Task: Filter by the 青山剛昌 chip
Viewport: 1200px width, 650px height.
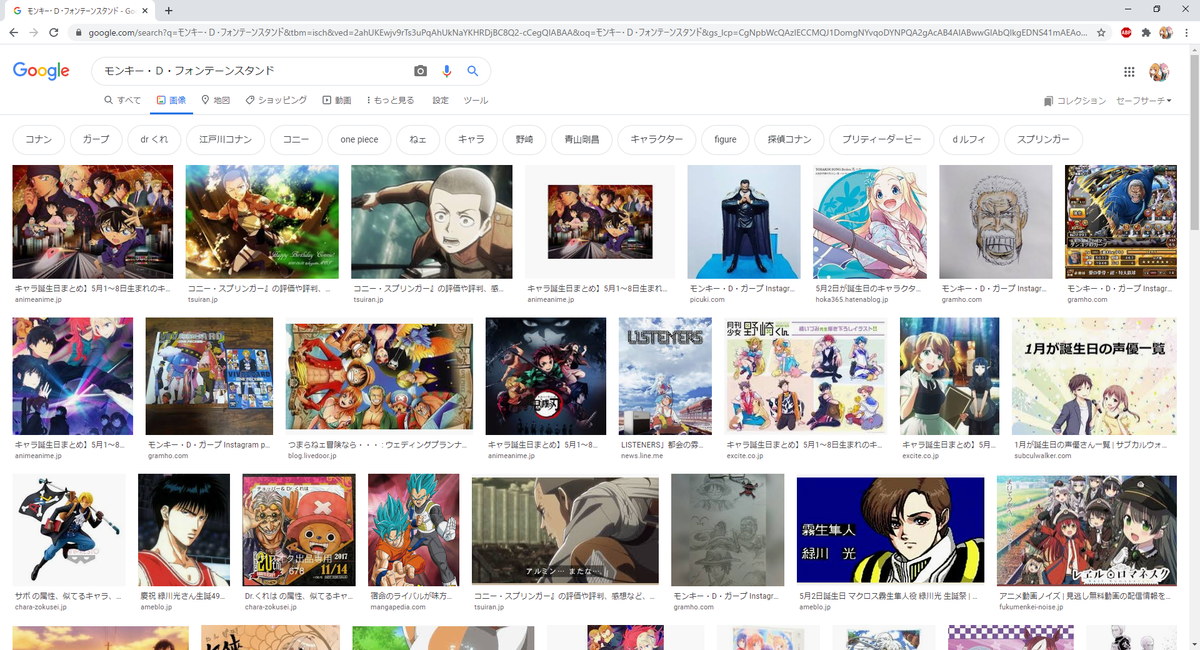Action: point(582,139)
